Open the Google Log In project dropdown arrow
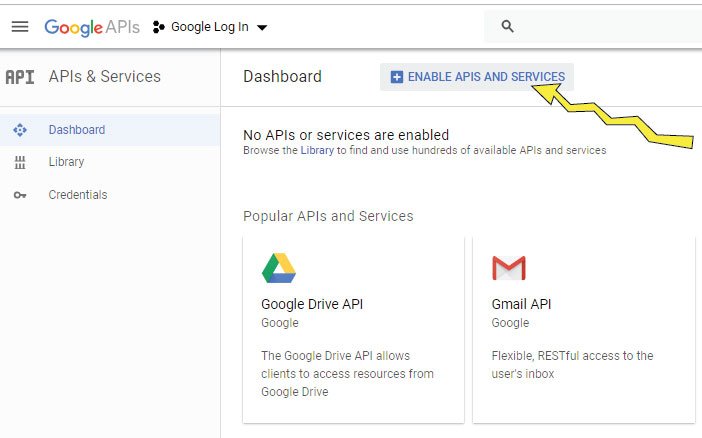 (x=262, y=28)
